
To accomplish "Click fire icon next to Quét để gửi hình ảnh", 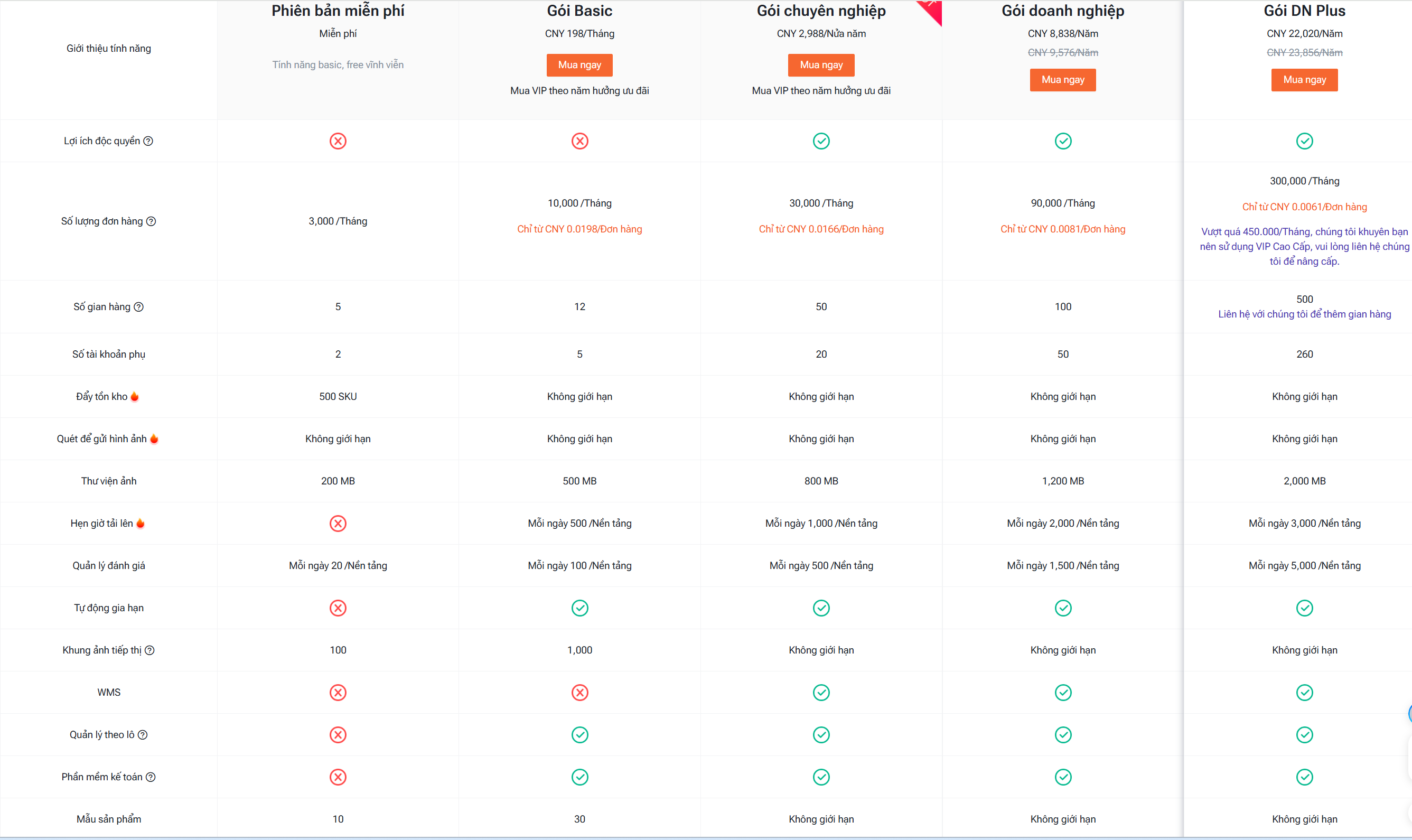I will [x=154, y=438].
